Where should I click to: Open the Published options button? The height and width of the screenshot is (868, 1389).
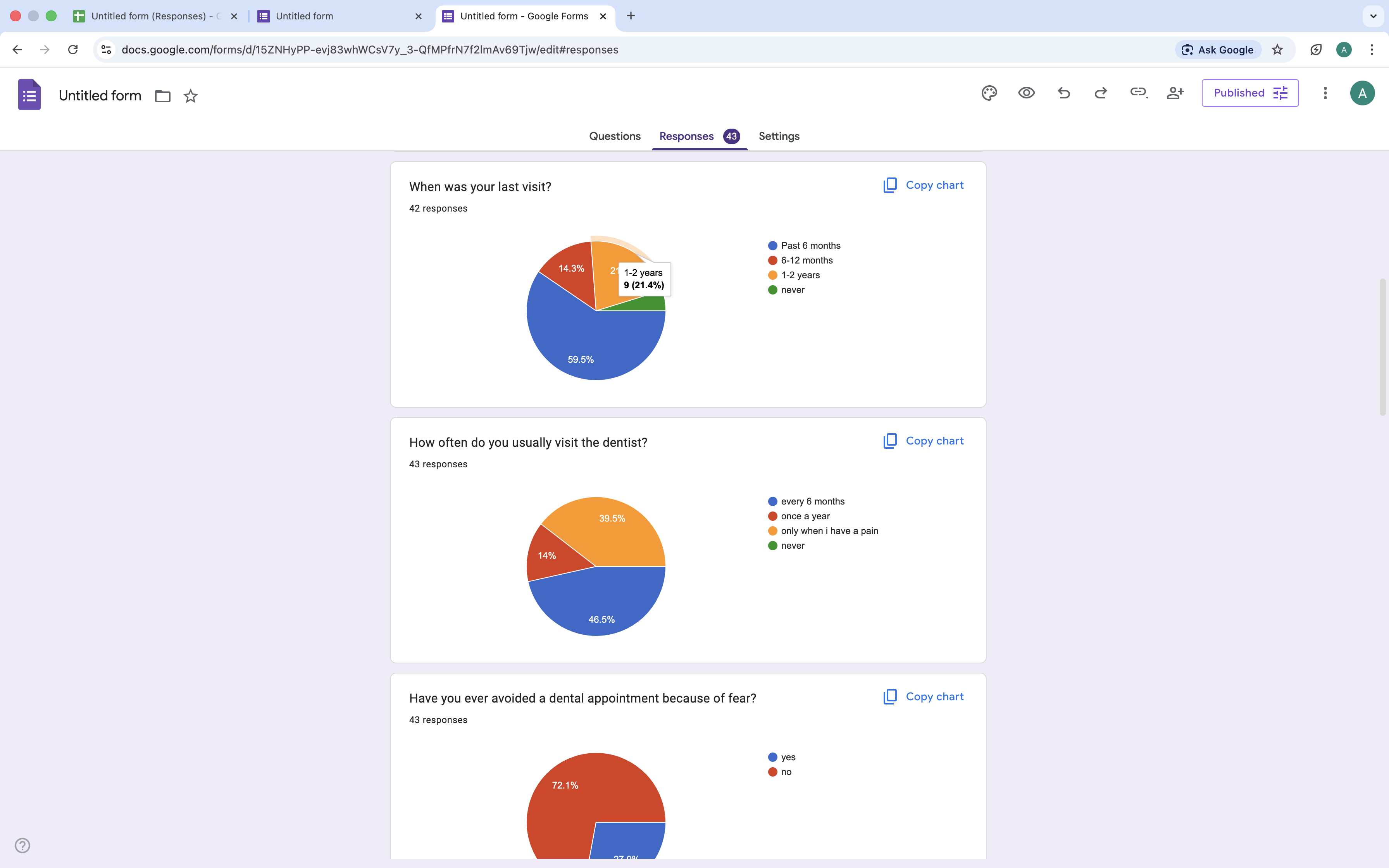coord(1250,93)
